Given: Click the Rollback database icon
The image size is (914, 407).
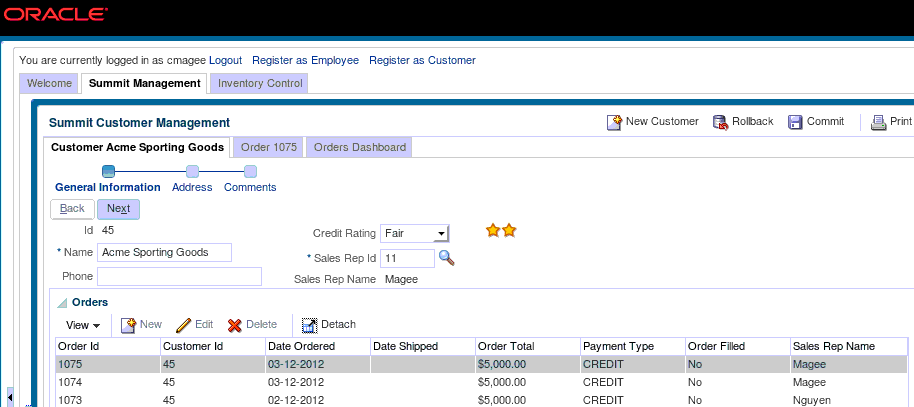Looking at the screenshot, I should 721,122.
